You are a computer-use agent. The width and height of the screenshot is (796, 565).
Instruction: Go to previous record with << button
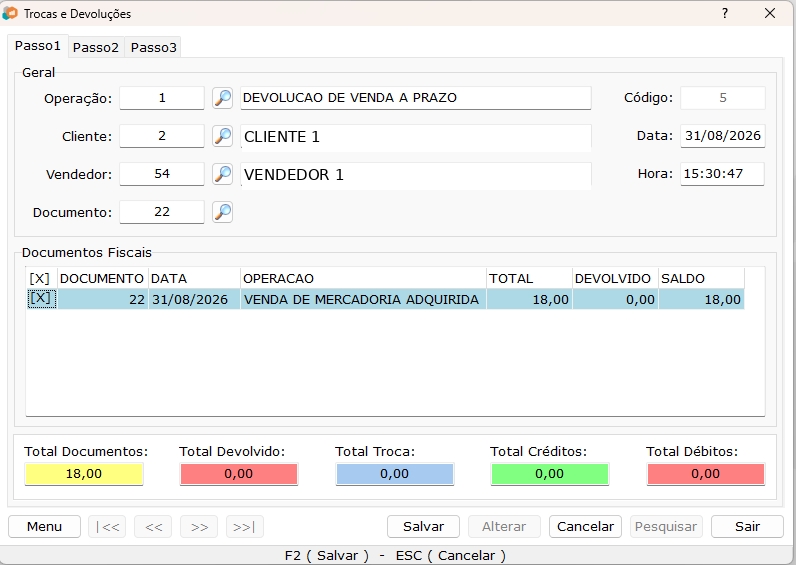click(x=153, y=526)
